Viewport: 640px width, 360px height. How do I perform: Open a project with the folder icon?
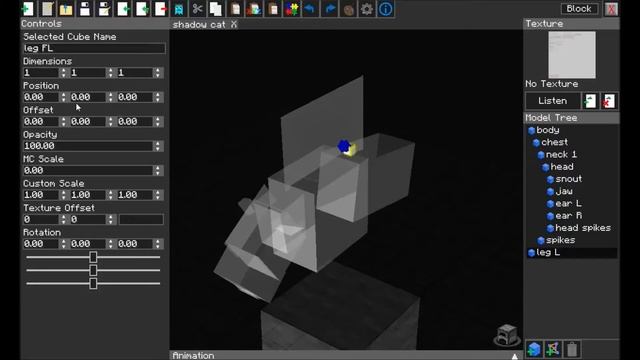[66, 9]
